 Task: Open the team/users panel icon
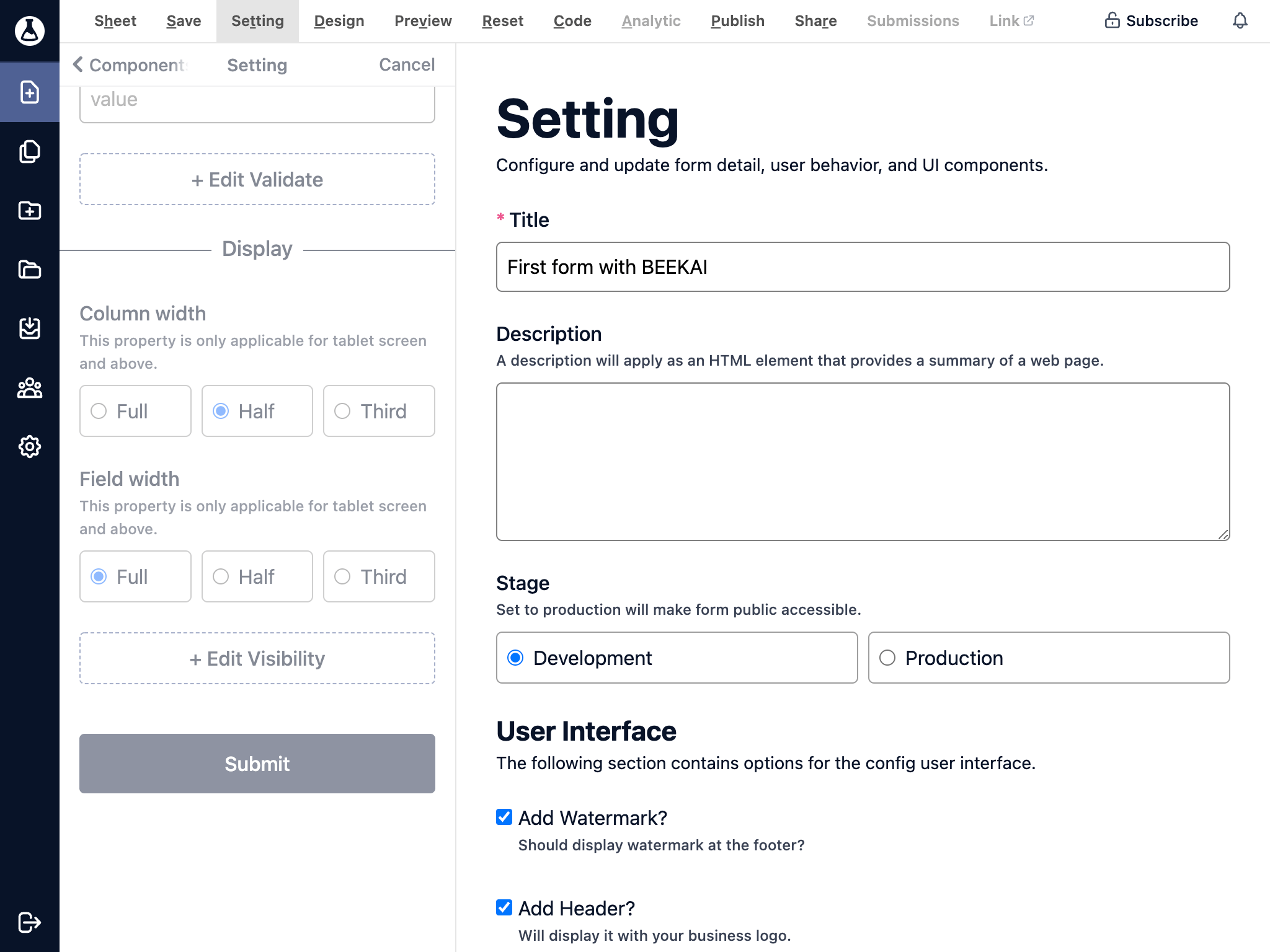tap(29, 388)
